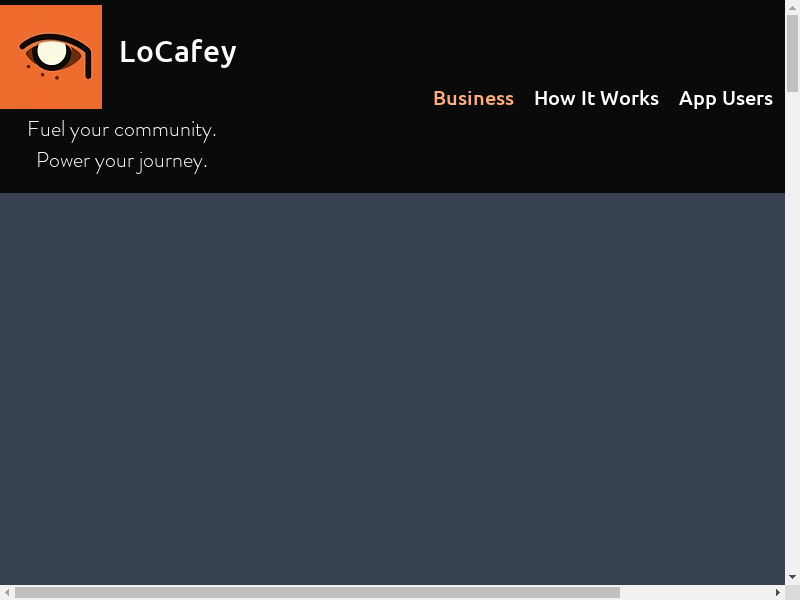Screen dimensions: 800x600
Task: Click the "Power your journey." text line
Action: pos(121,160)
